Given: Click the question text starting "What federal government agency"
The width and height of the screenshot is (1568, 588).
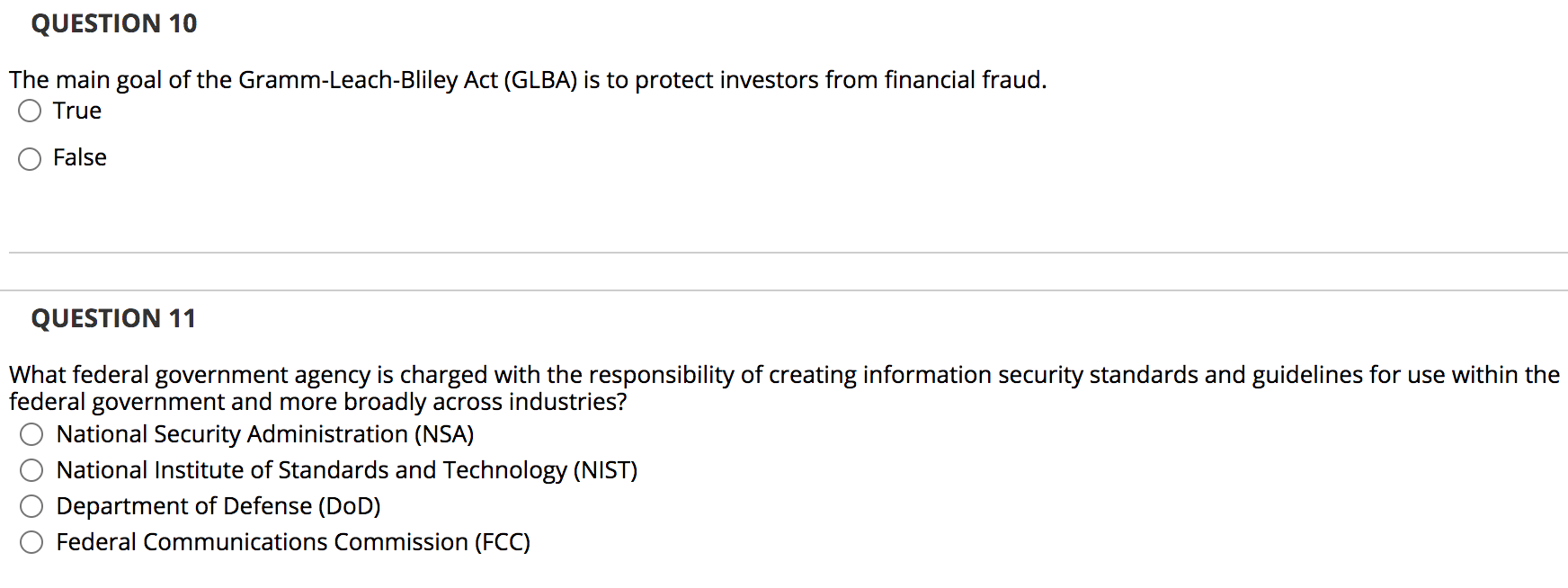Looking at the screenshot, I should 784,375.
